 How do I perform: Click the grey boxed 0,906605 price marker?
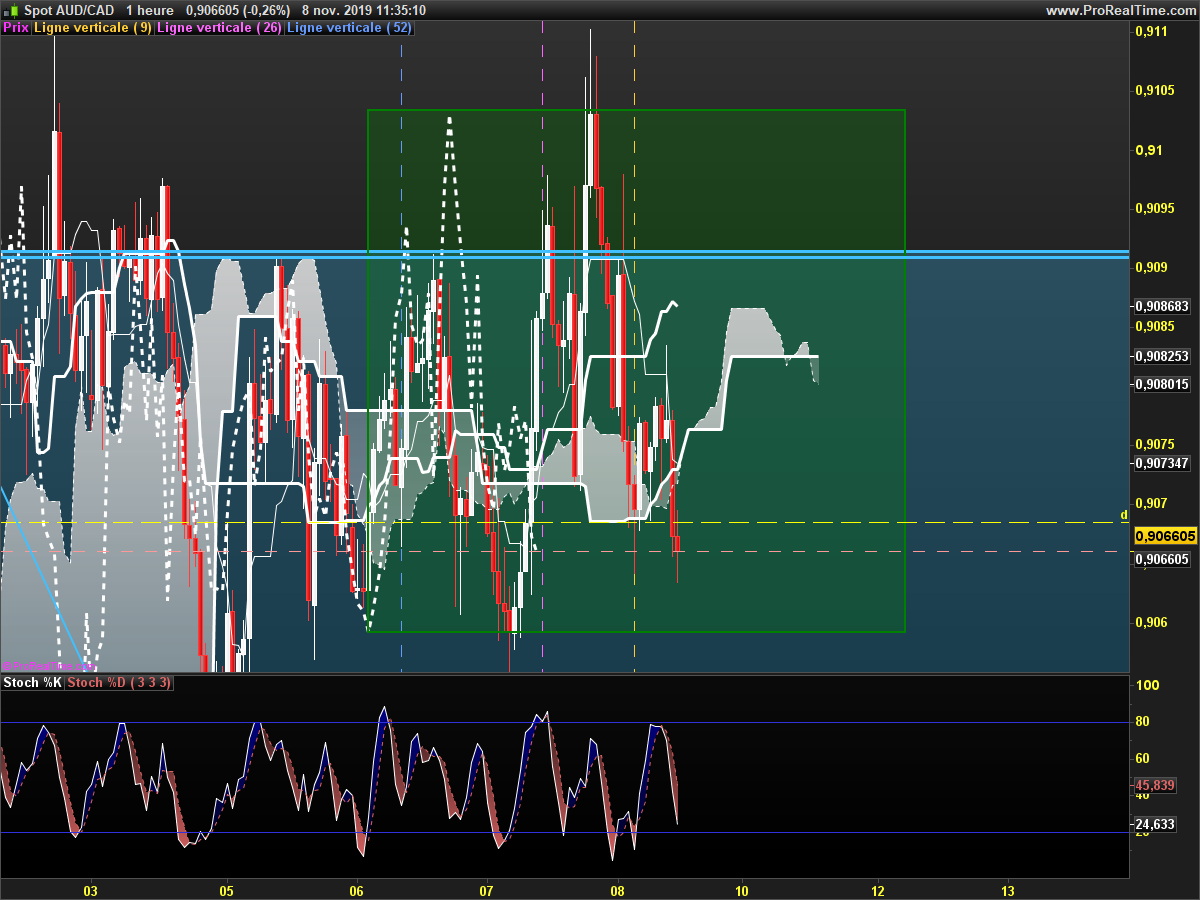point(1161,559)
